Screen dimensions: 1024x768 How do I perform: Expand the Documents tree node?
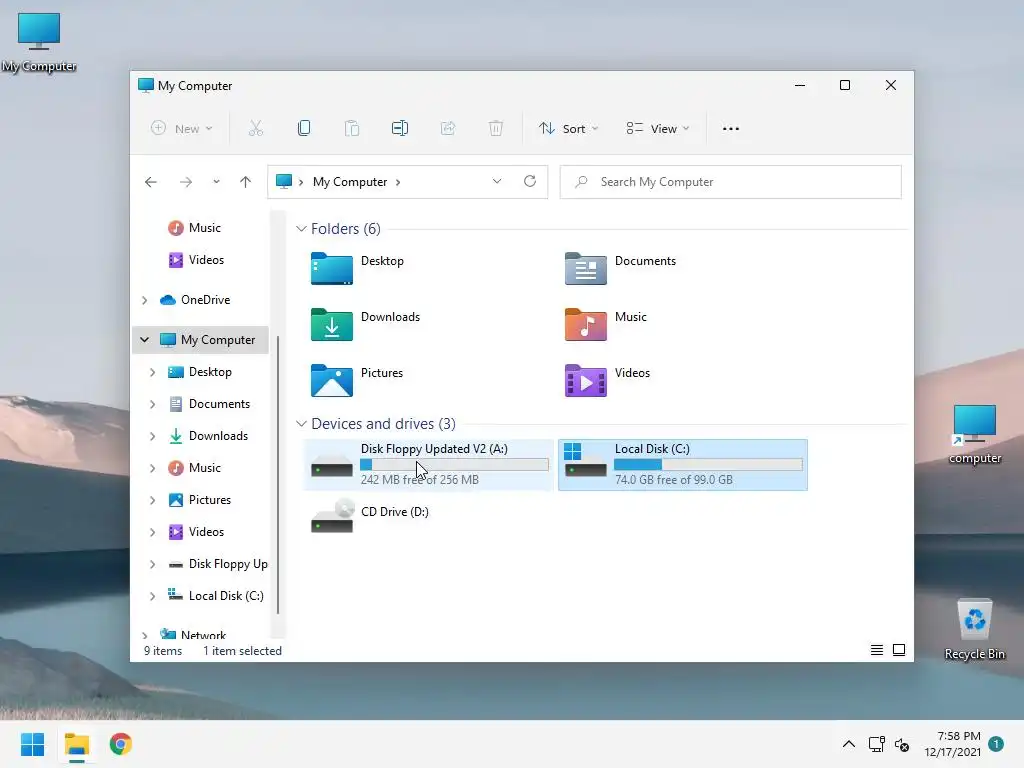click(152, 404)
